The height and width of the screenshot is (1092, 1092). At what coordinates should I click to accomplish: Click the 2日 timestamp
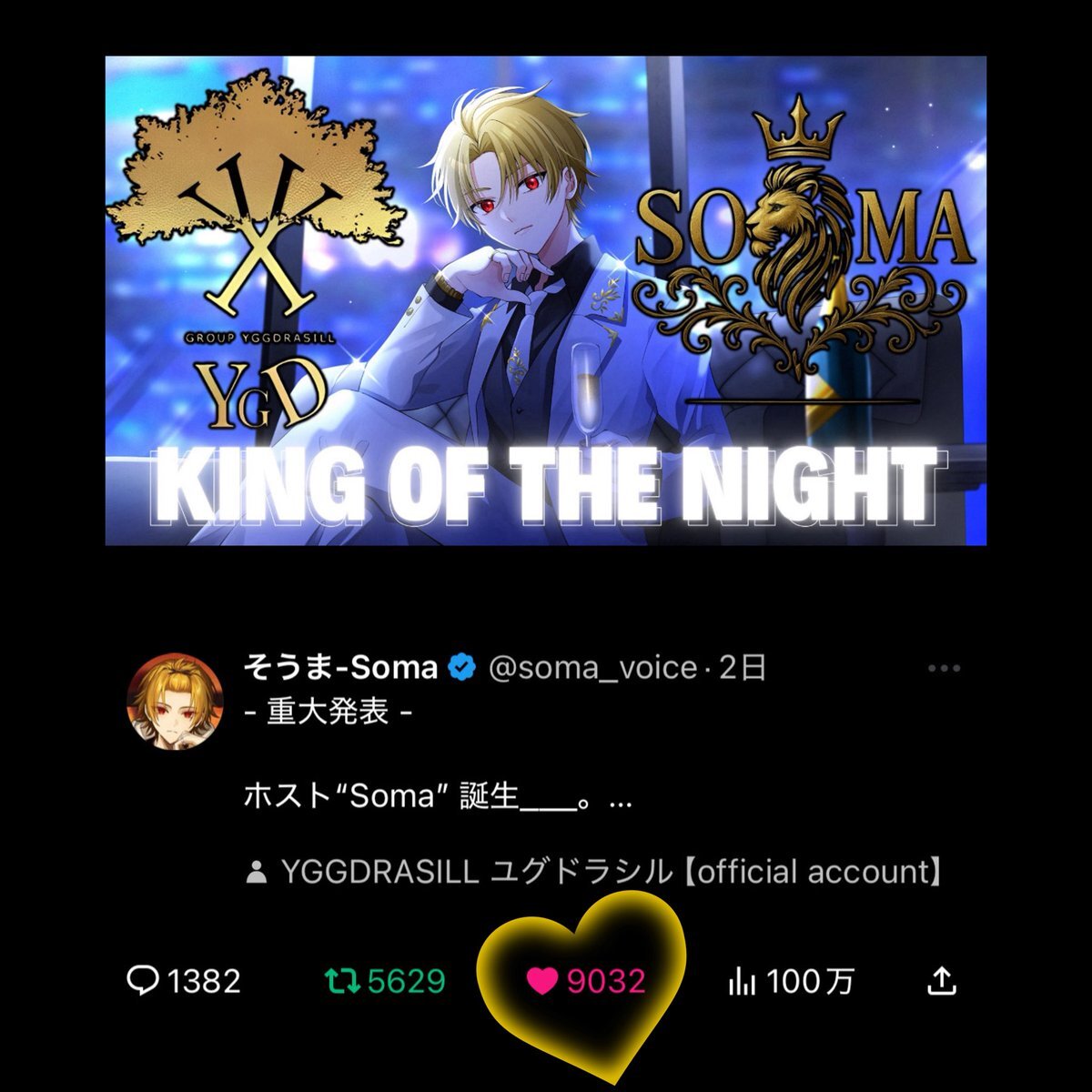click(743, 668)
